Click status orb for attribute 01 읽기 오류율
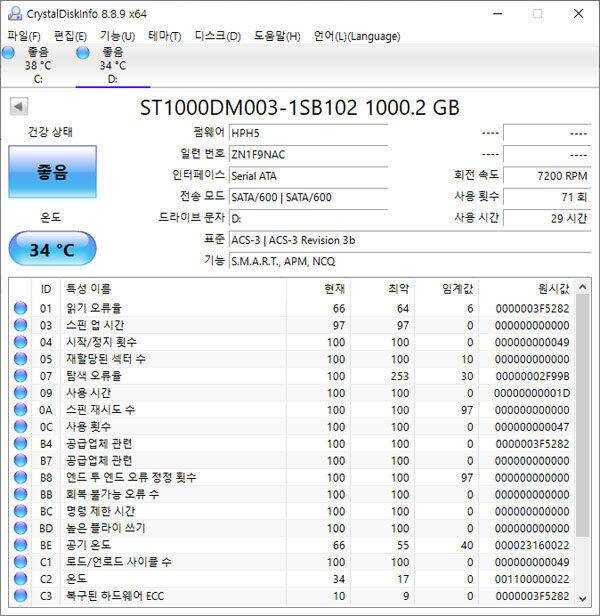The width and height of the screenshot is (600, 616). (x=20, y=308)
